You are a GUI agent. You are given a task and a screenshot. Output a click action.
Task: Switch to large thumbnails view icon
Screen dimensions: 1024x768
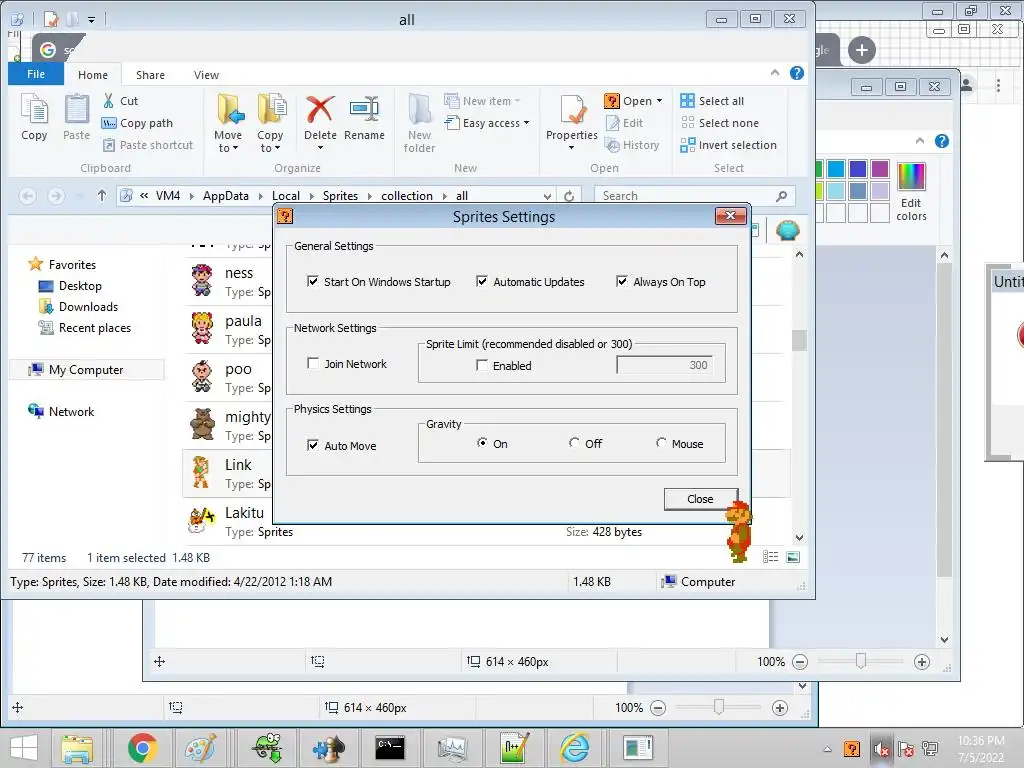click(x=793, y=557)
